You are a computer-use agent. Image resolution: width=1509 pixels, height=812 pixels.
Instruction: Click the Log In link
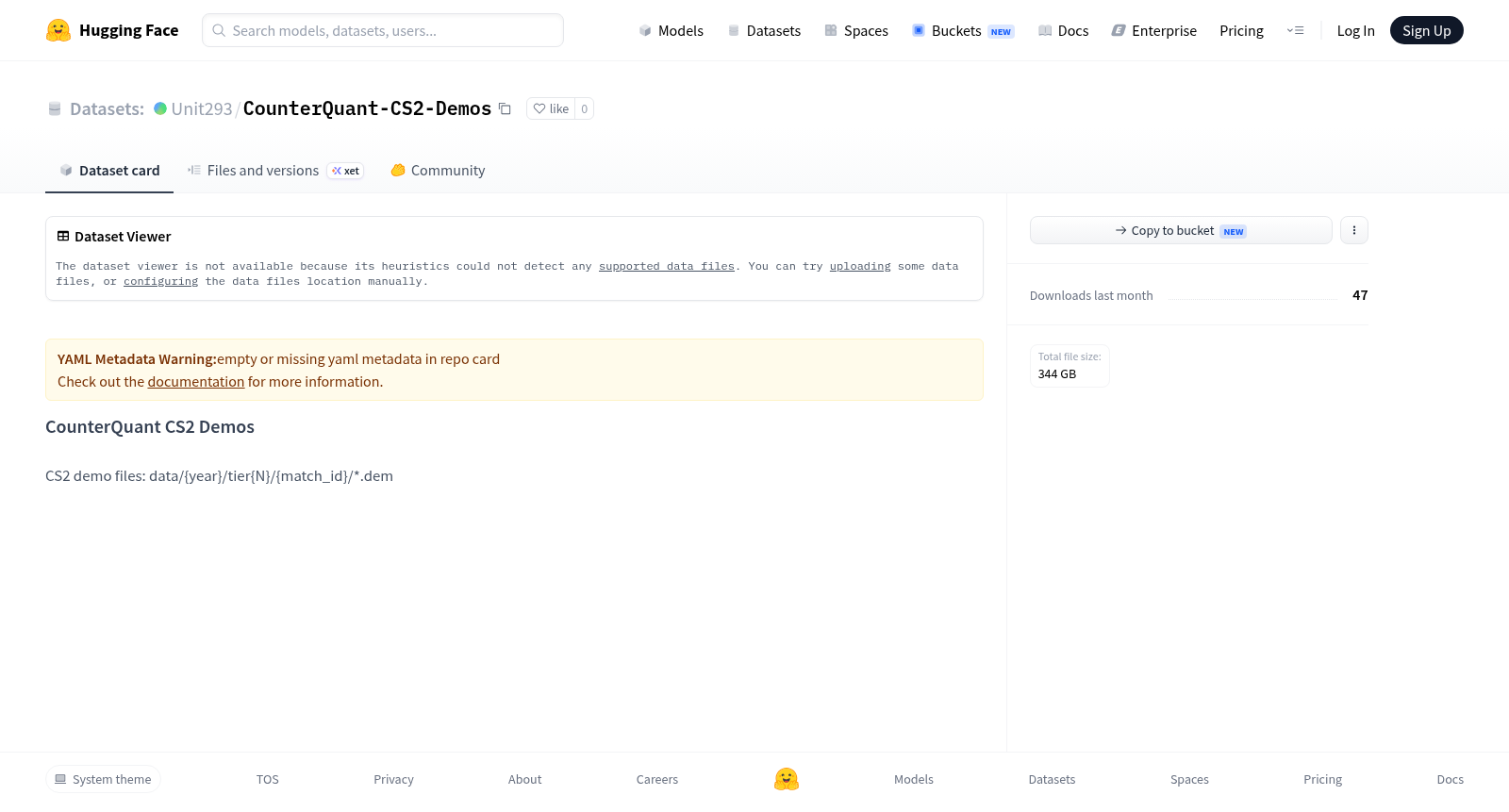(x=1355, y=30)
